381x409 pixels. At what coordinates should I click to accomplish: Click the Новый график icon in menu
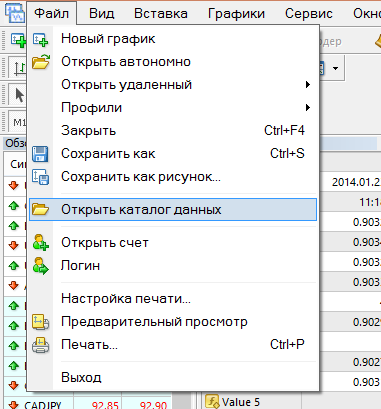40,39
